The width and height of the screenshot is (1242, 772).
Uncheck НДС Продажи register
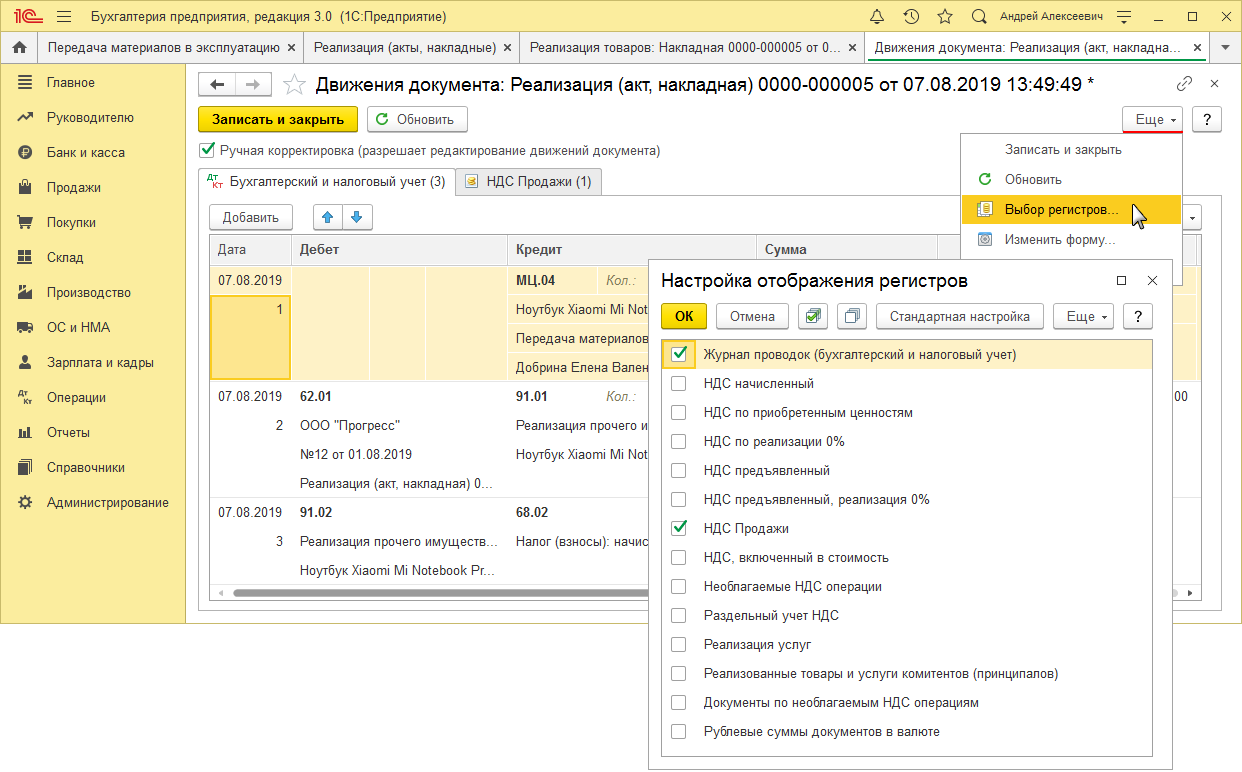pyautogui.click(x=679, y=528)
